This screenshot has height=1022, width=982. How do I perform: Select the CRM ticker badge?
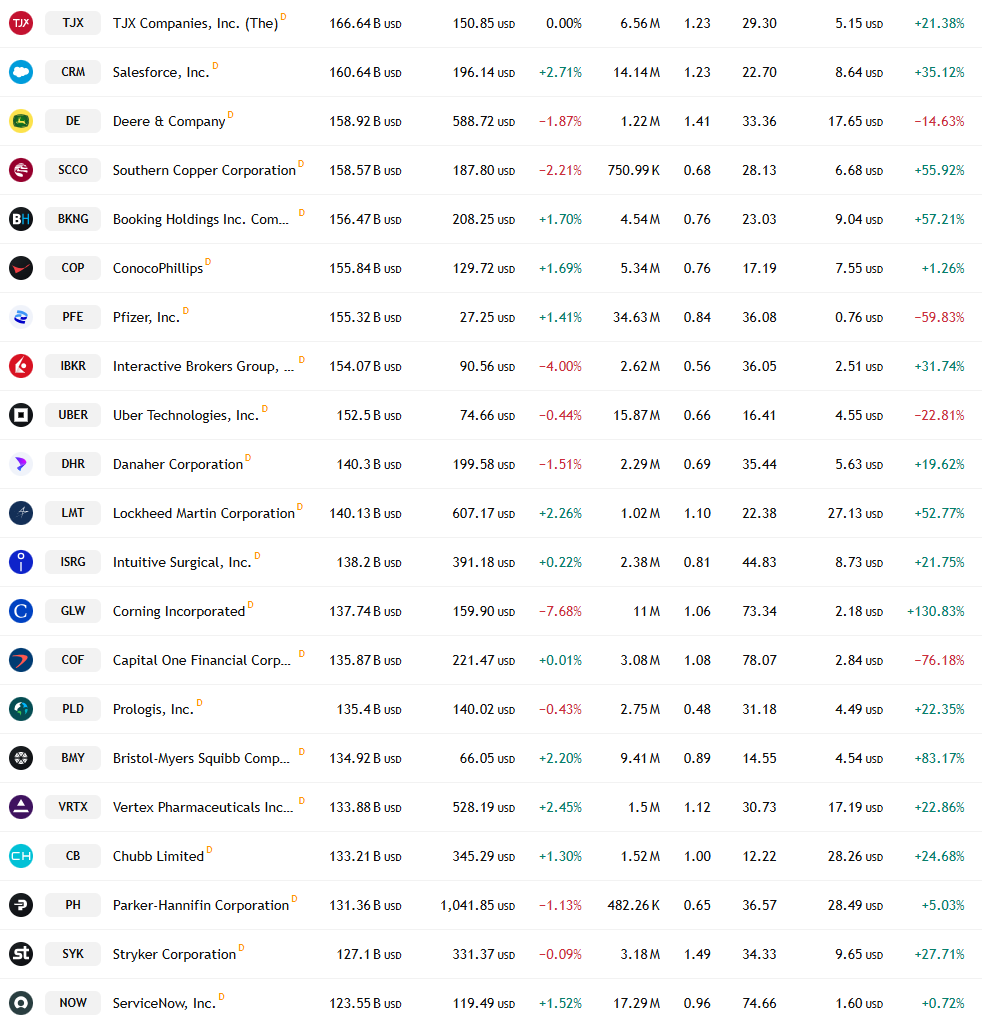[x=73, y=72]
